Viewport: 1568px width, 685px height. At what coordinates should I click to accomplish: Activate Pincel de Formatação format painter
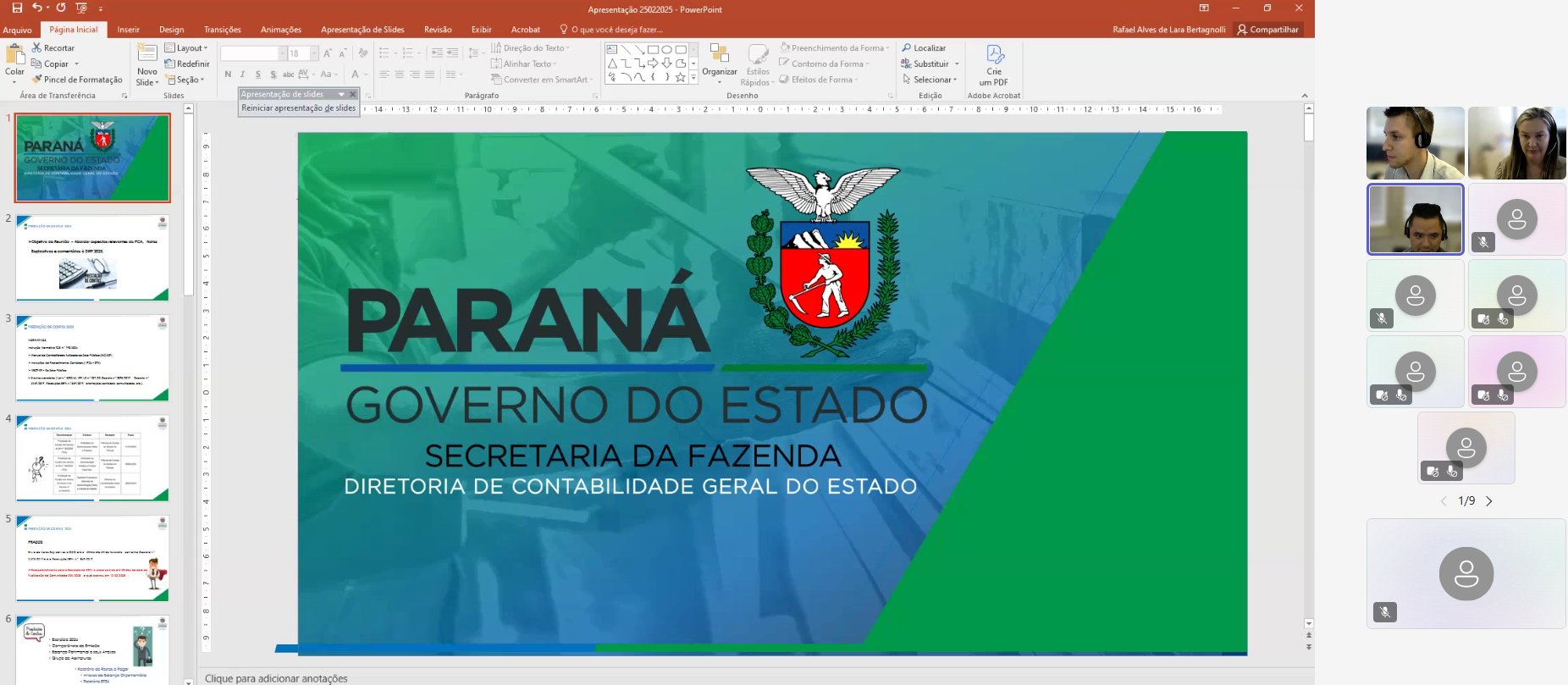77,80
